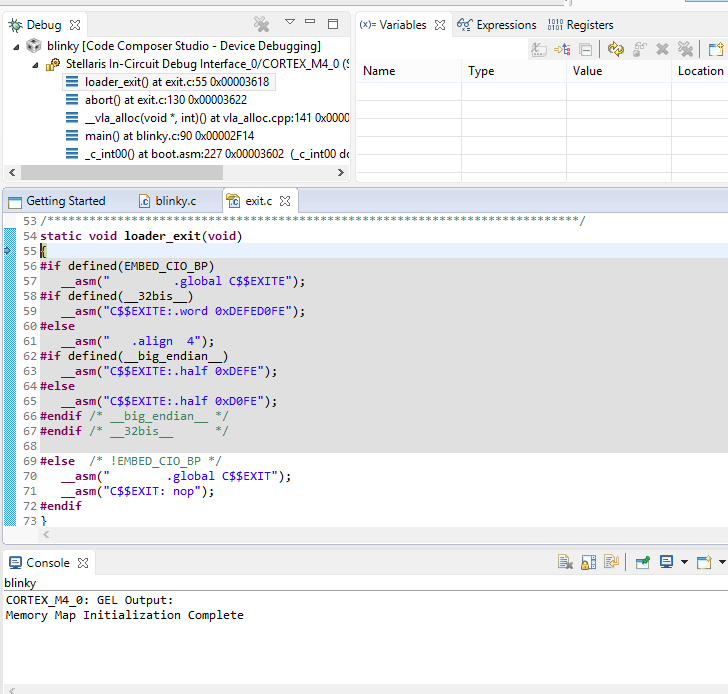Switch to the blinky.c editor tab
The width and height of the screenshot is (728, 694).
tap(176, 201)
